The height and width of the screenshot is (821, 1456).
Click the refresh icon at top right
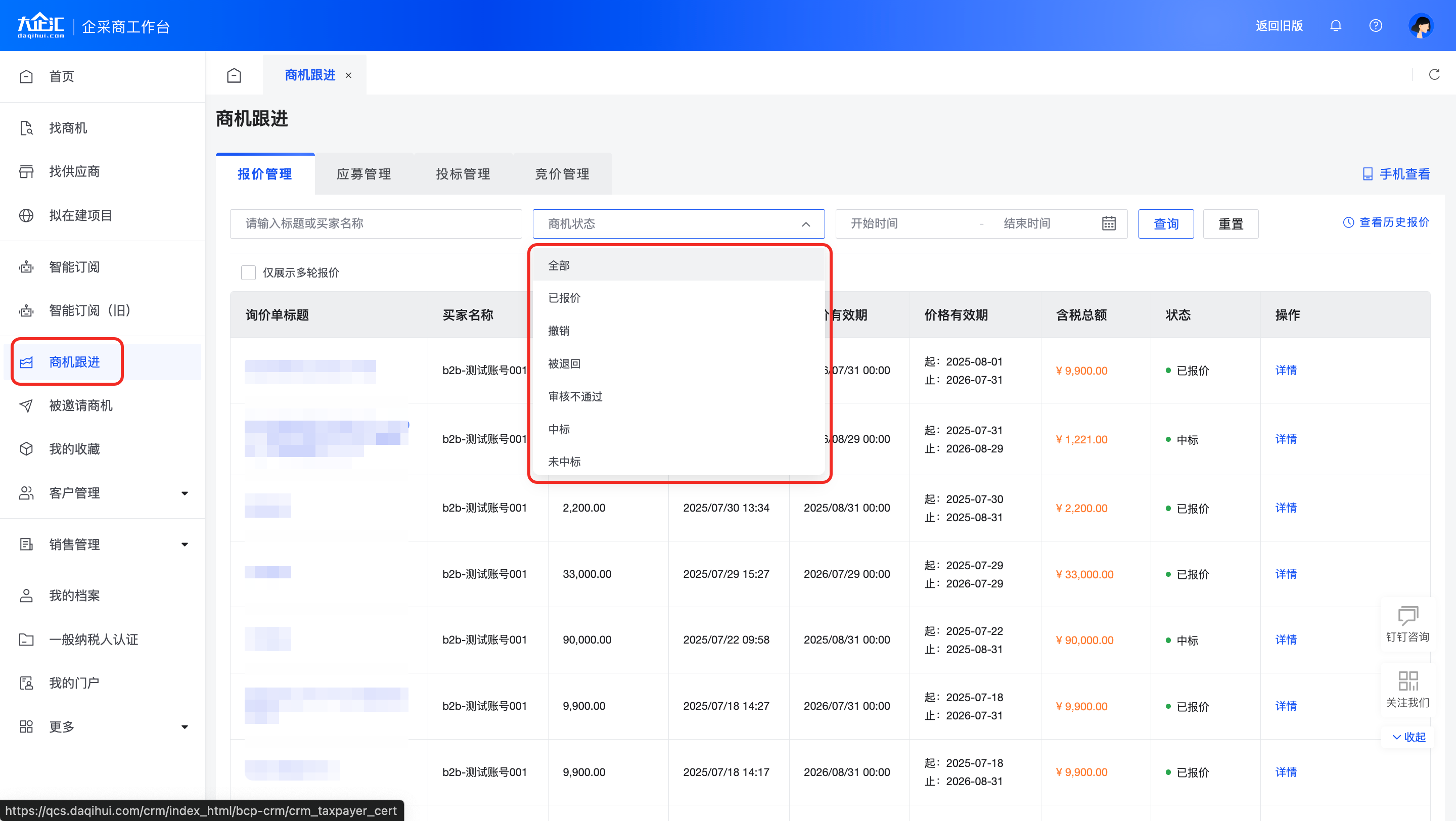pyautogui.click(x=1435, y=75)
